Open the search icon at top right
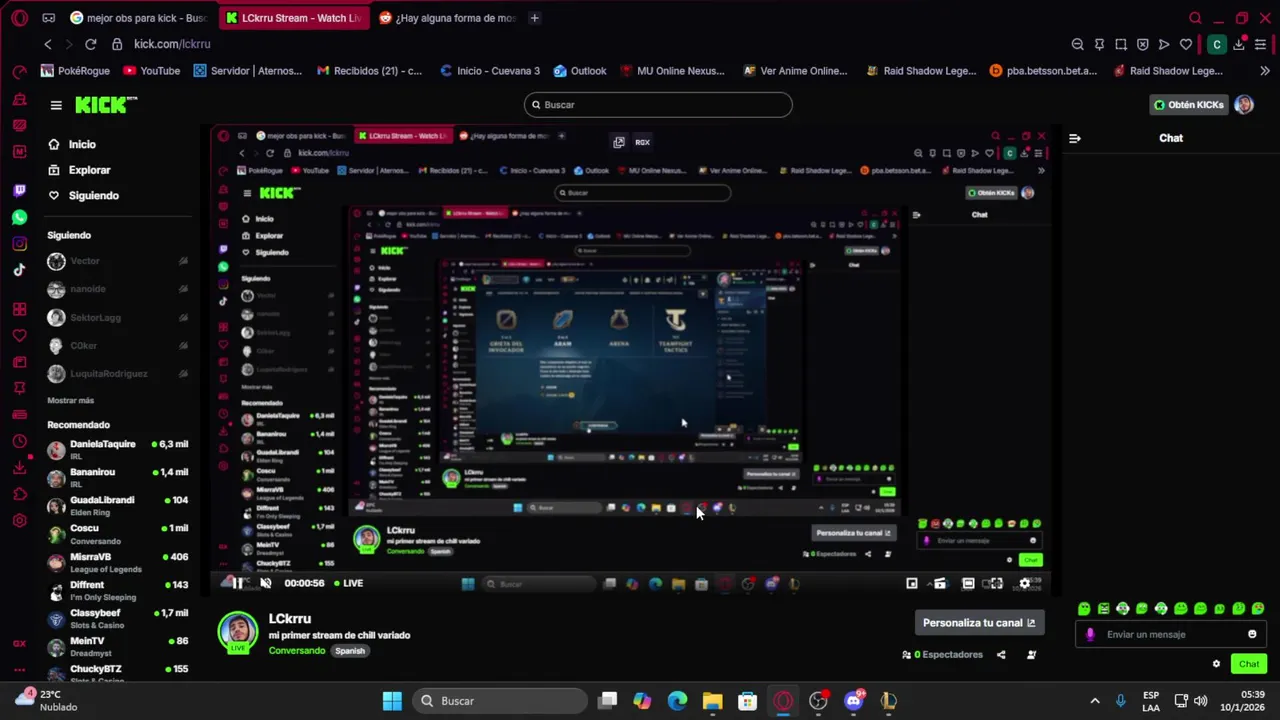This screenshot has height=720, width=1280. (x=1195, y=18)
